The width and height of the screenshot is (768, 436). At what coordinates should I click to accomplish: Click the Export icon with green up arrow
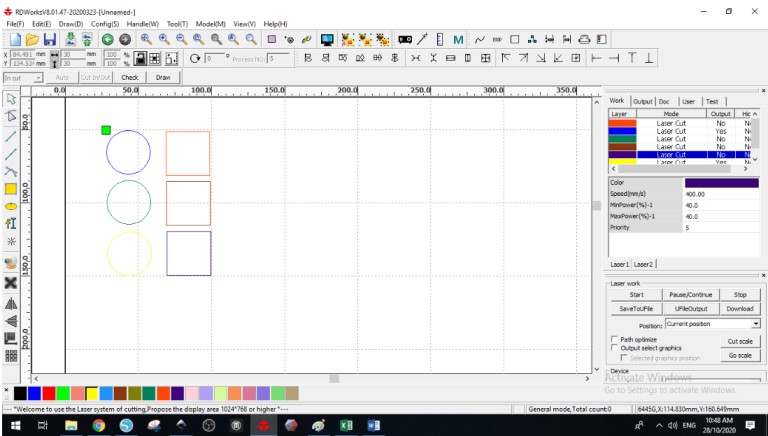(87, 40)
